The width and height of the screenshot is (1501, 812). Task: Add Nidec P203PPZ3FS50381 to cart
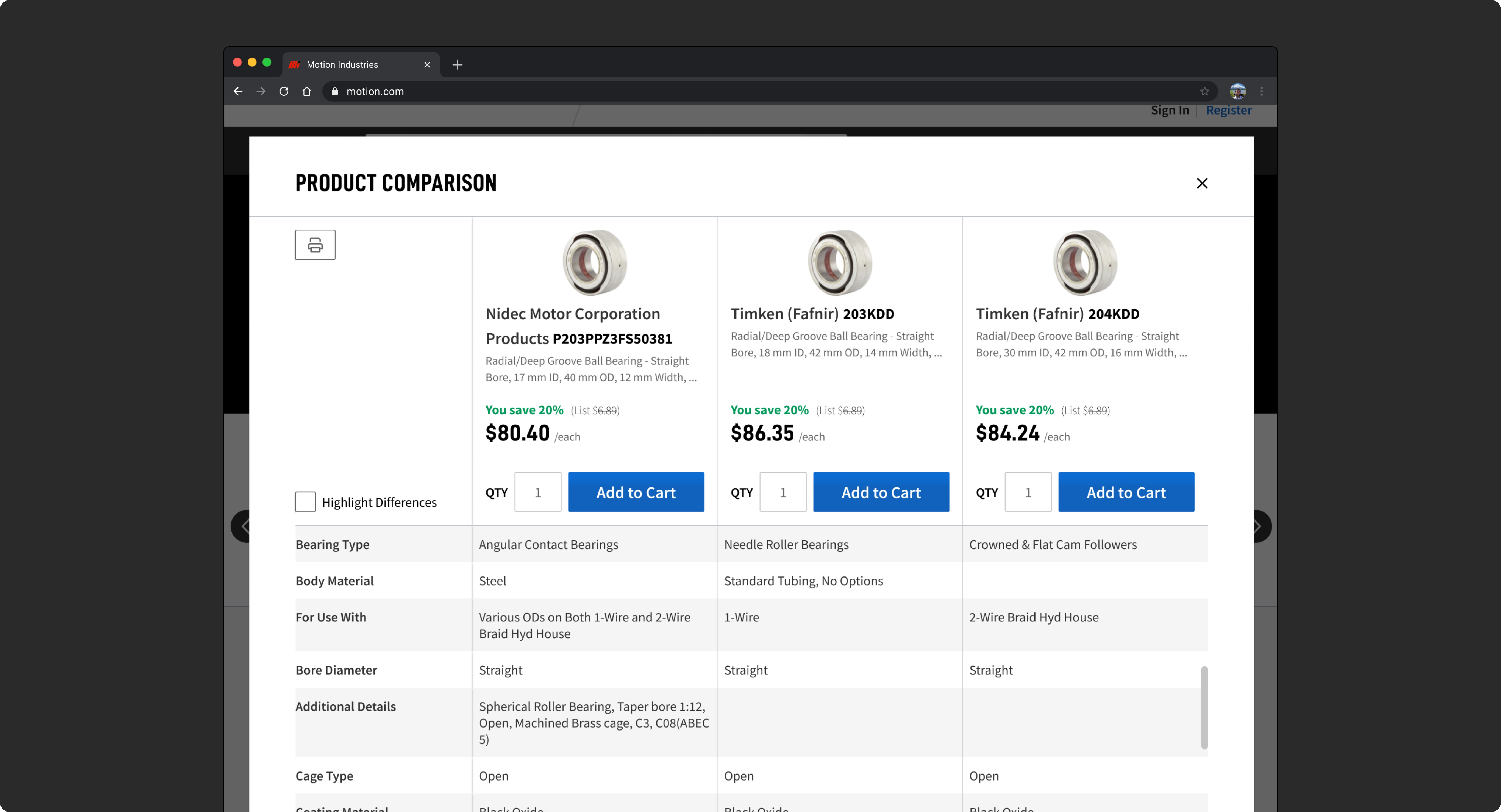click(x=636, y=492)
